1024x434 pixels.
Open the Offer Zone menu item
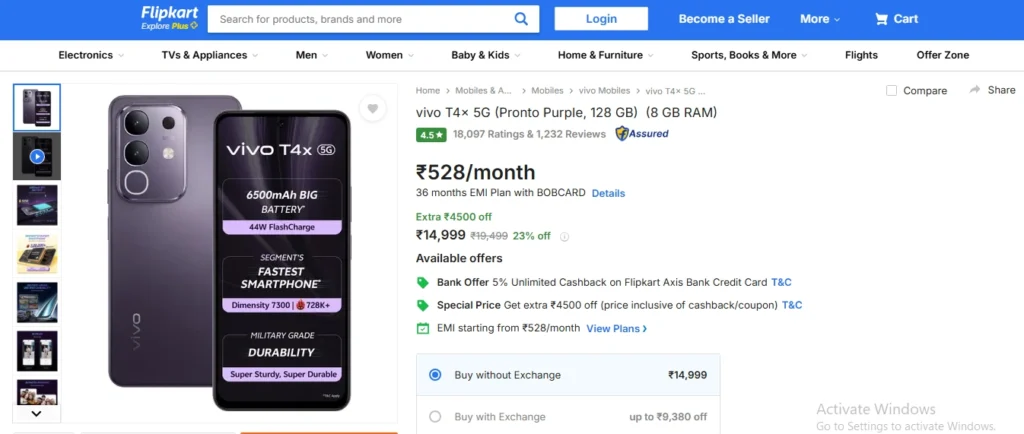pos(942,55)
